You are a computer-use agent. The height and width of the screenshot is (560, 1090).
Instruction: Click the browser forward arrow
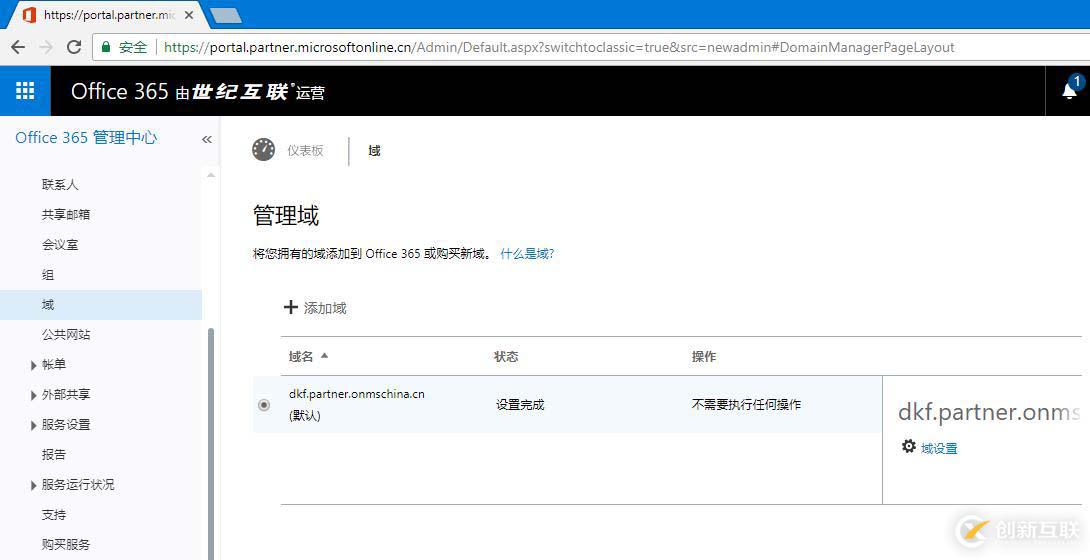point(46,47)
